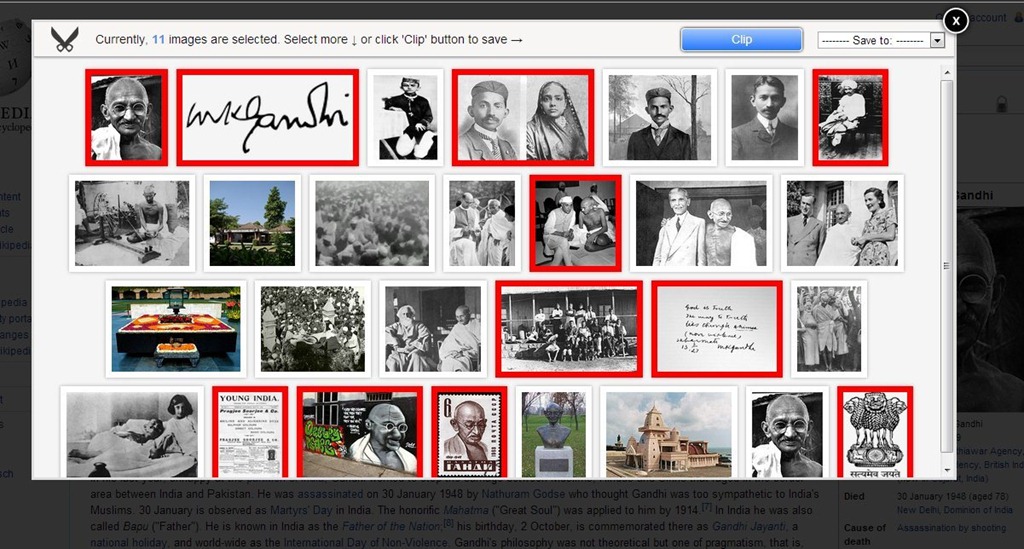Deselect the smiling Gandhi portrait thumbnail in the first row
The width and height of the screenshot is (1024, 549).
point(126,118)
